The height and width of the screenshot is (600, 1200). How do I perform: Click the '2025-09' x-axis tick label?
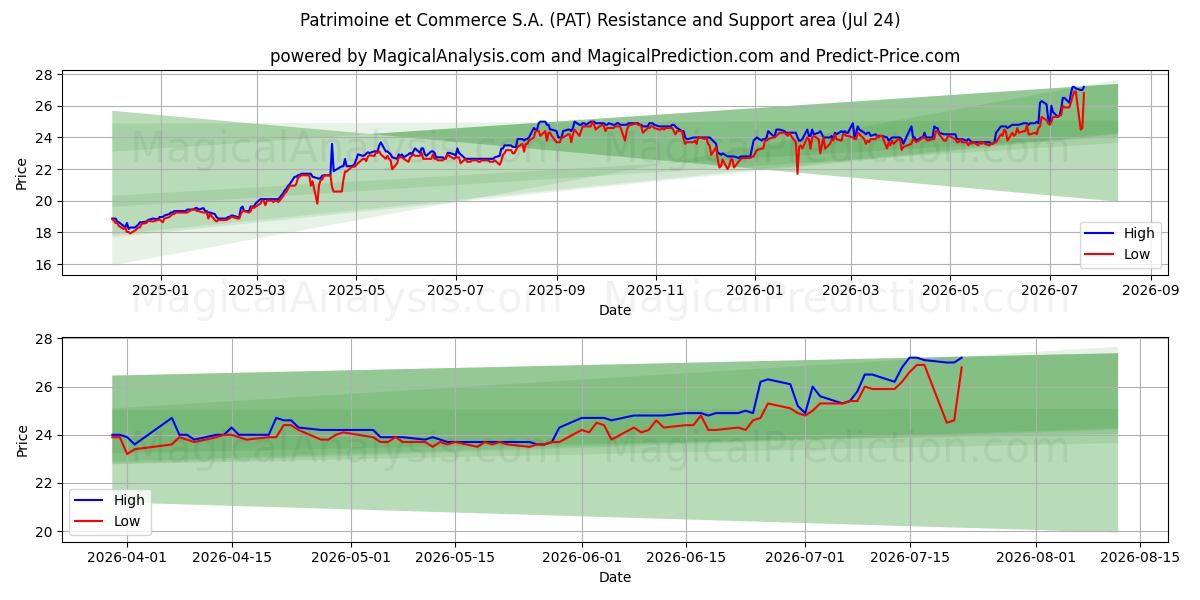[x=557, y=289]
